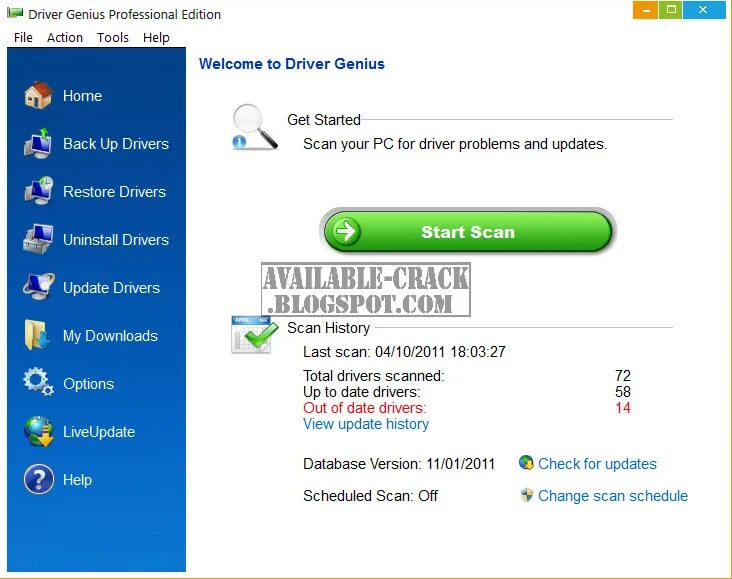Open Uninstall Drivers section
The image size is (732, 579).
(x=116, y=240)
